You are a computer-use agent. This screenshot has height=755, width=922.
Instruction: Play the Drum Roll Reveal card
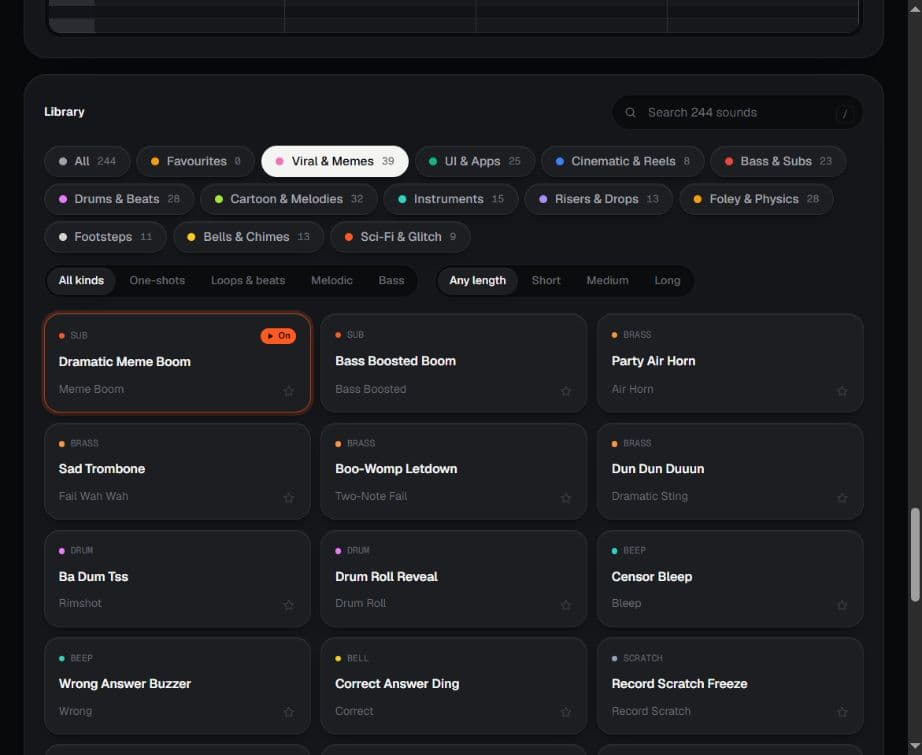453,579
